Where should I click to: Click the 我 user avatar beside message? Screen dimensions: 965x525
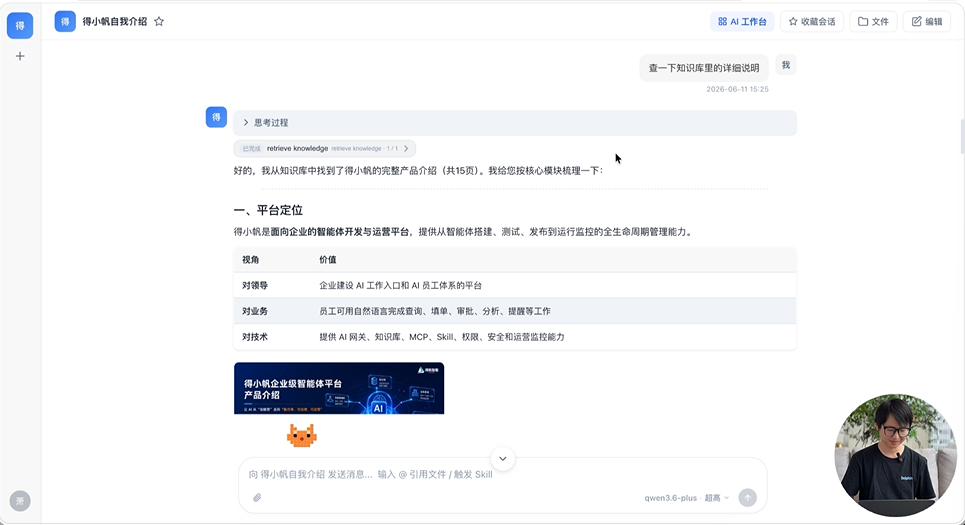pos(786,65)
